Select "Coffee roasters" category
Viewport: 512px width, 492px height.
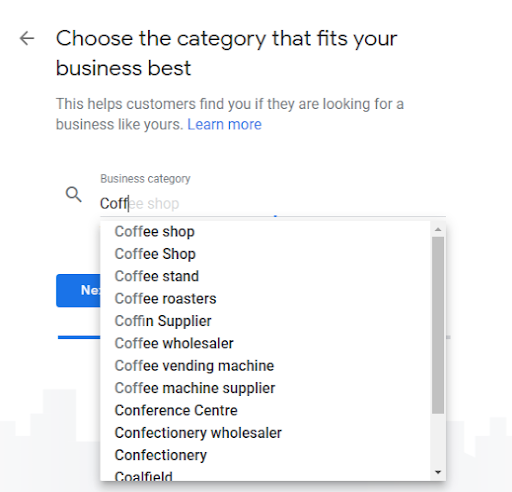tap(265, 298)
